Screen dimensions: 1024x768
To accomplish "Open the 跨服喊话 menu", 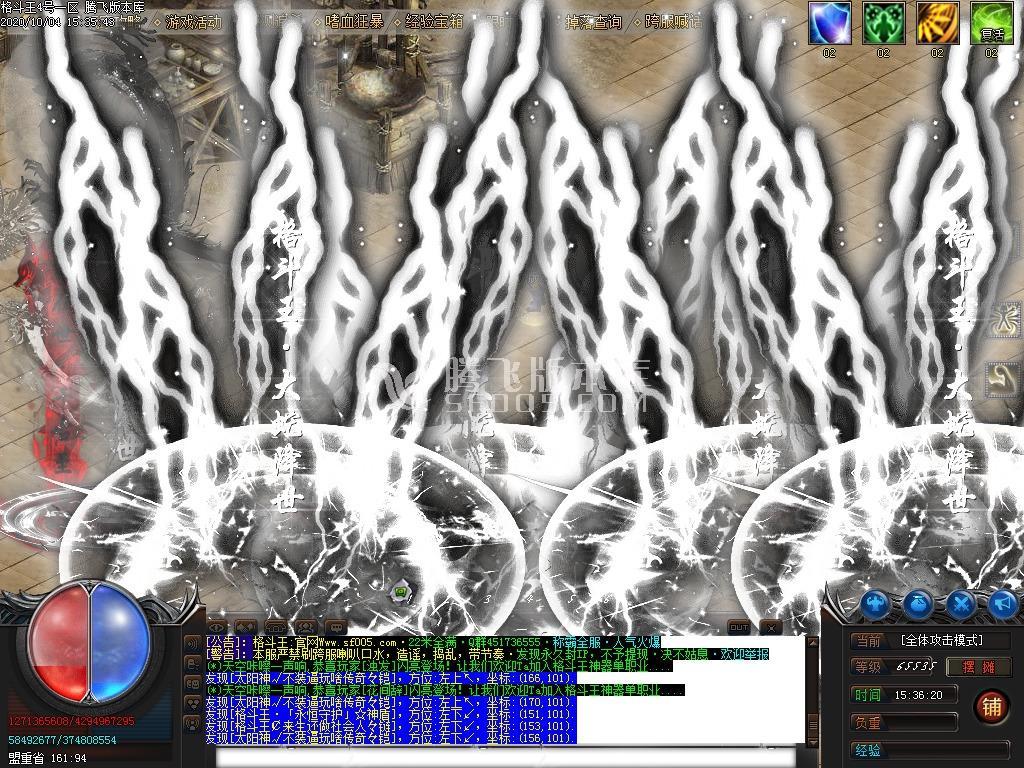I will [673, 22].
